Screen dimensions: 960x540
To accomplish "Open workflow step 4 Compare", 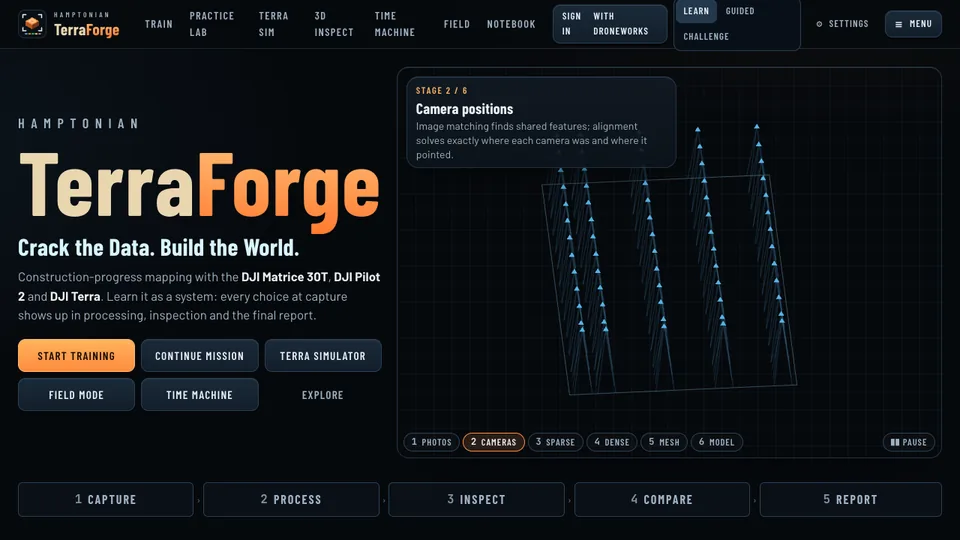I will tap(662, 500).
